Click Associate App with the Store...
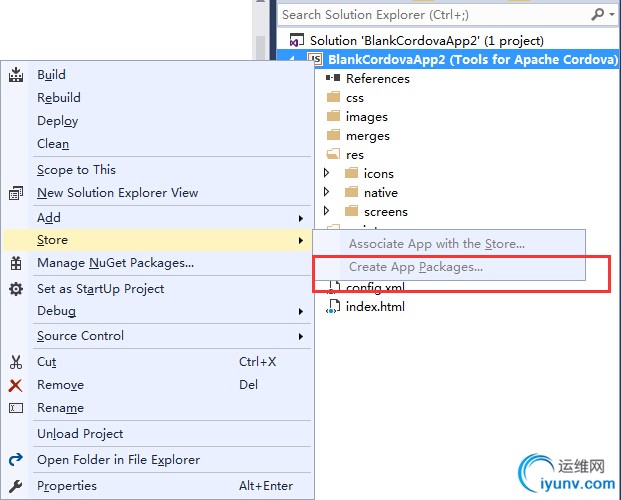This screenshot has width=621, height=500. pos(449,244)
